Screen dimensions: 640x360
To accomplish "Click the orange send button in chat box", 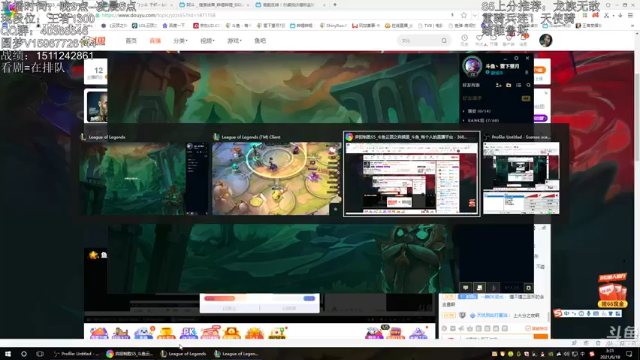I will [x=540, y=337].
